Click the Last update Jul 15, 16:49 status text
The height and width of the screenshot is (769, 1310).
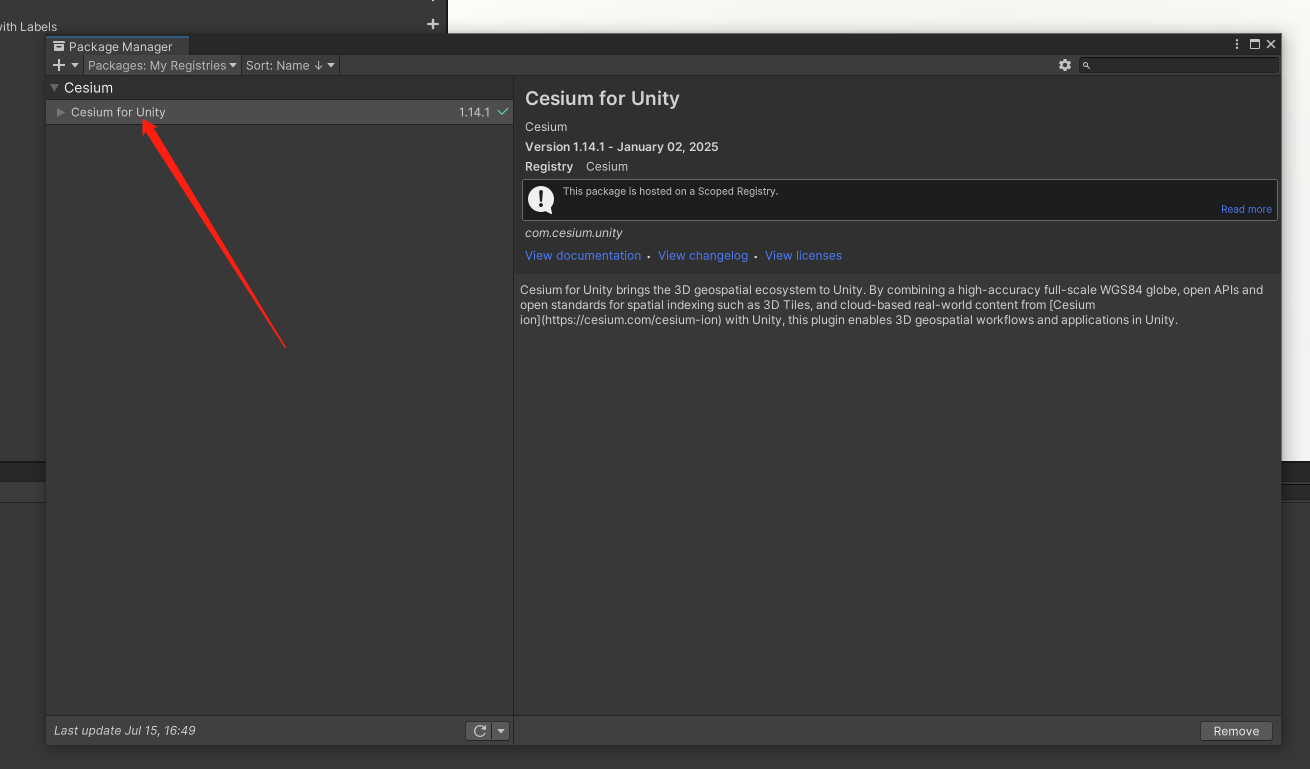[125, 731]
